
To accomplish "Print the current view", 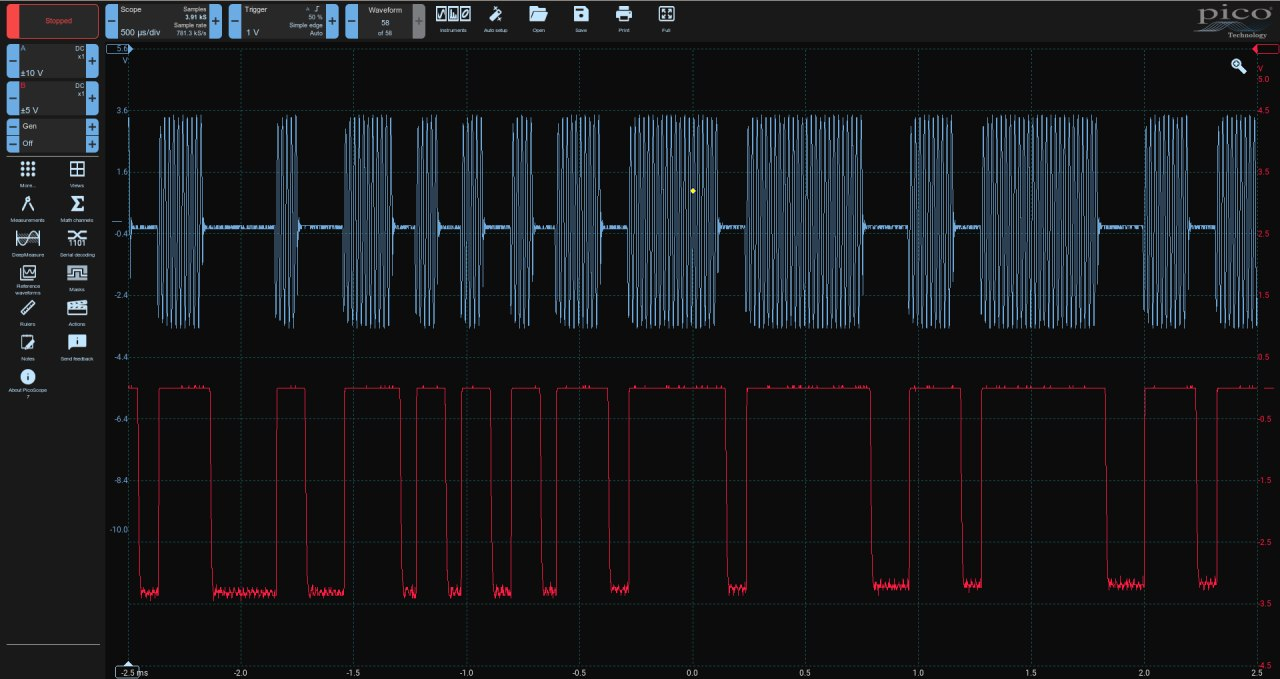I will pos(624,18).
